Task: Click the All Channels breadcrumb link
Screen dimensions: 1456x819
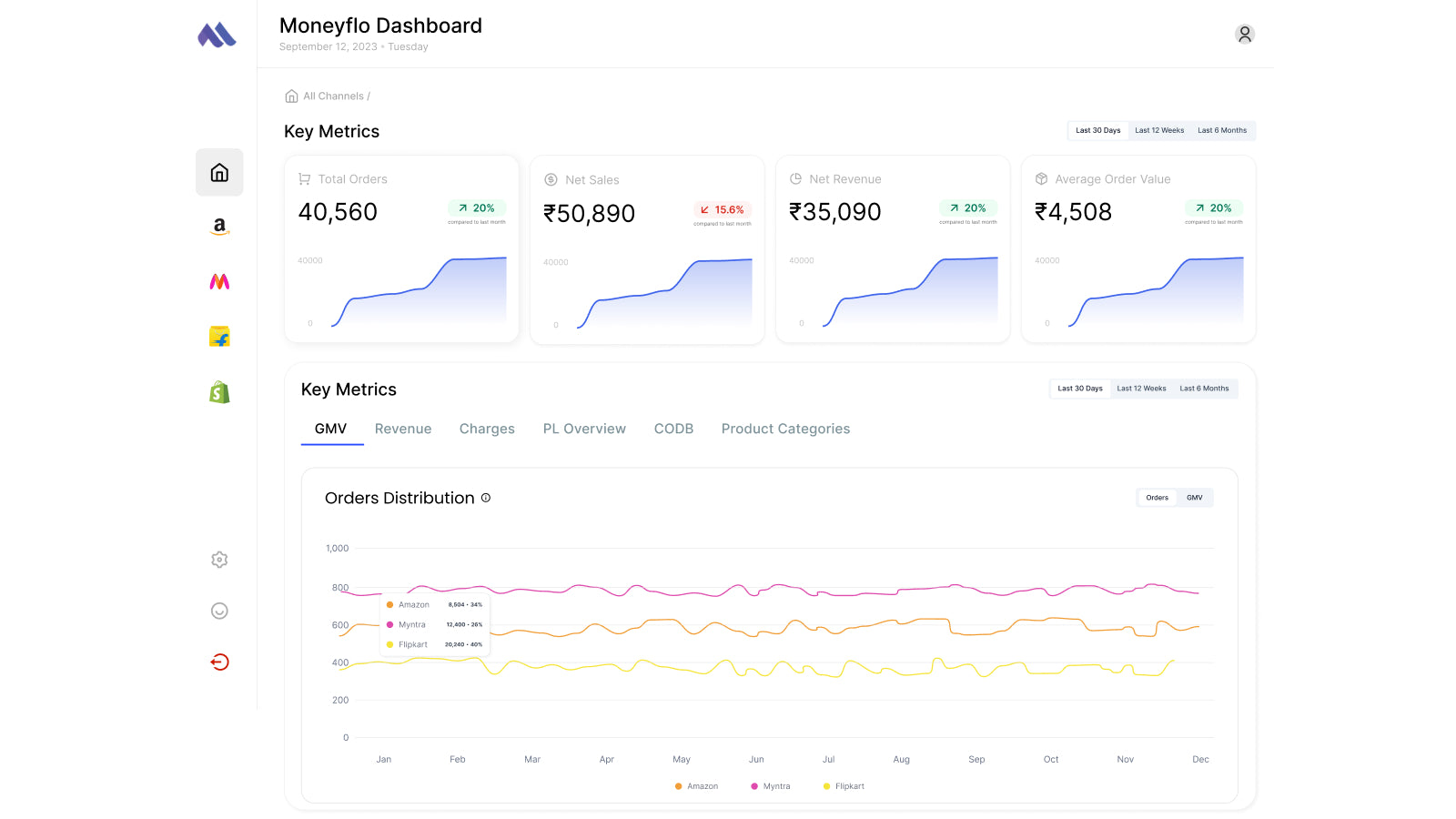Action: pyautogui.click(x=332, y=96)
